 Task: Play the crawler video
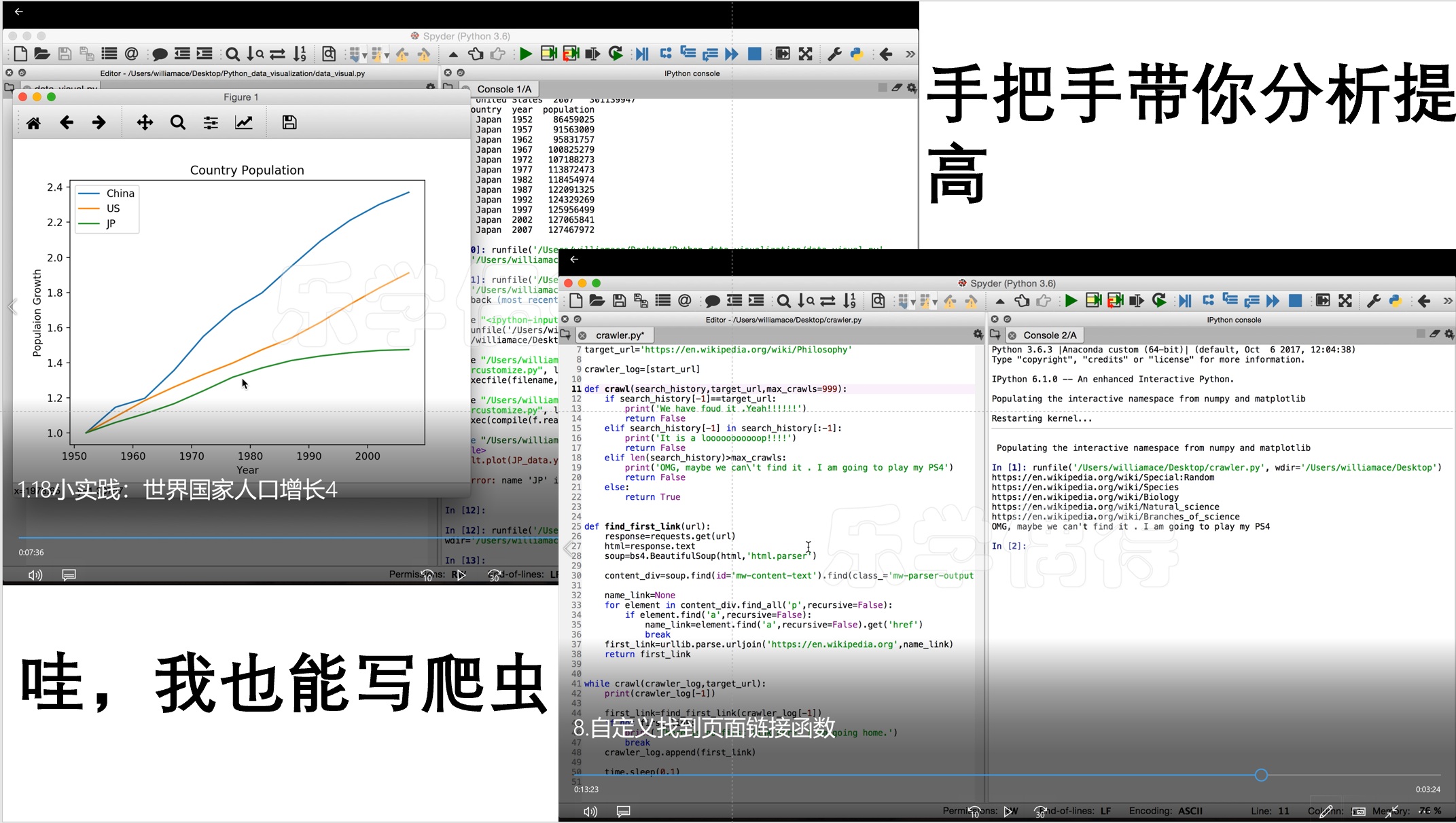tap(1008, 811)
